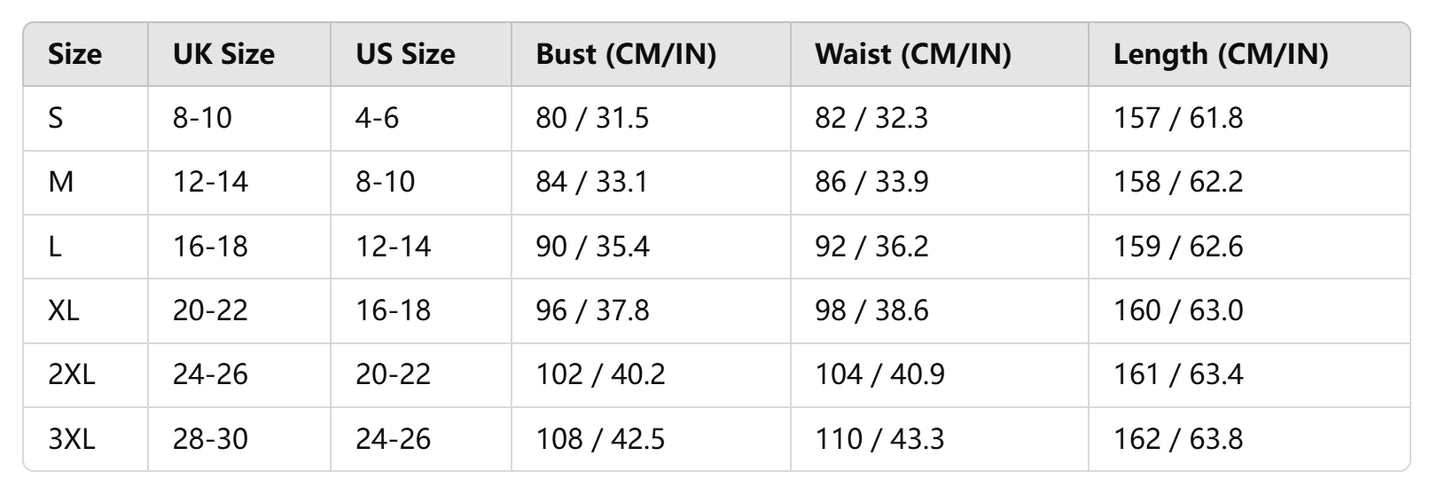1445x495 pixels.
Task: Click the Size column header
Action: [75, 55]
